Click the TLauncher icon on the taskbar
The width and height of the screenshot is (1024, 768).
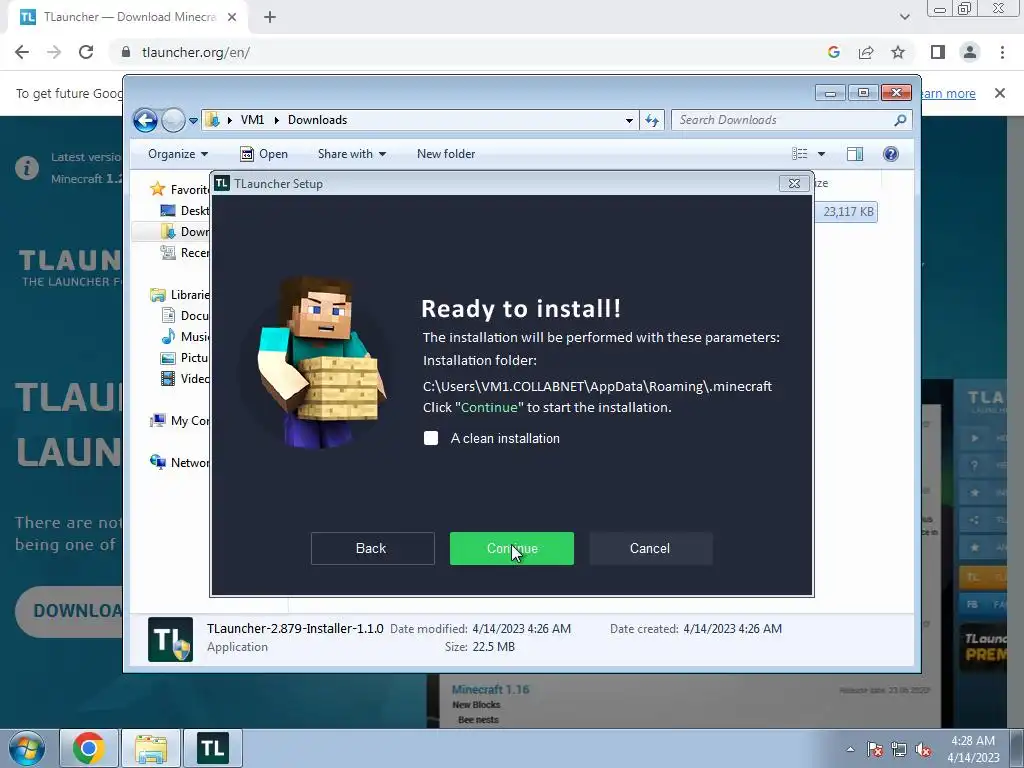[213, 748]
